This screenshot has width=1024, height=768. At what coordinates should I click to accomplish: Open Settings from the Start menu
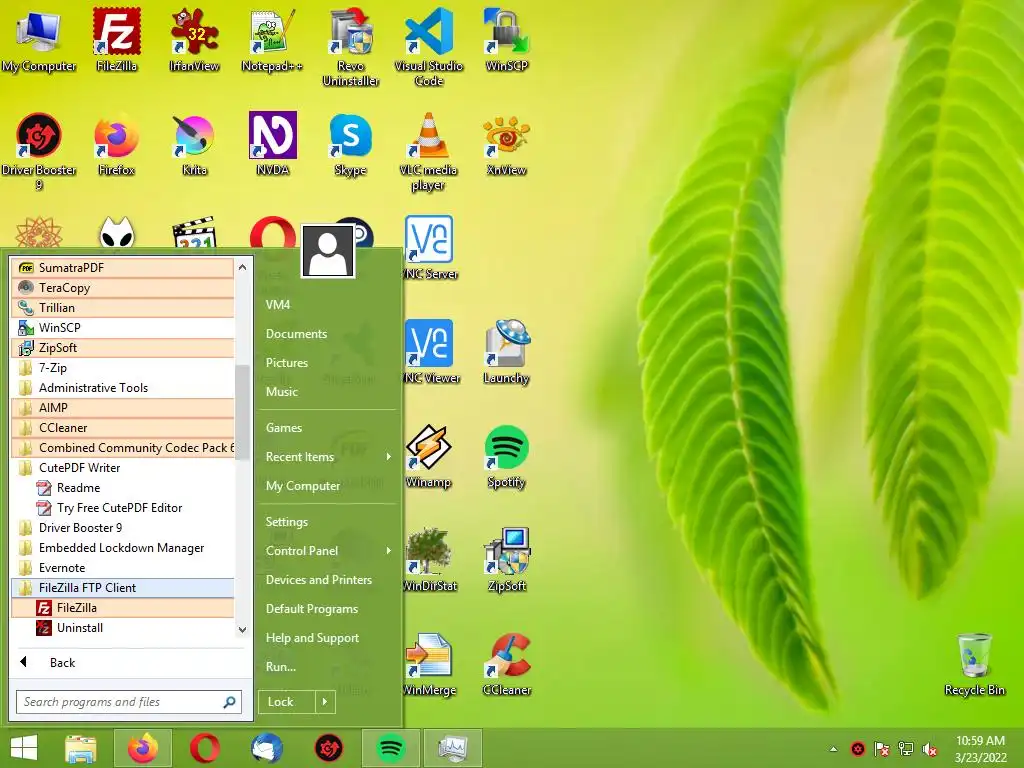pos(287,522)
